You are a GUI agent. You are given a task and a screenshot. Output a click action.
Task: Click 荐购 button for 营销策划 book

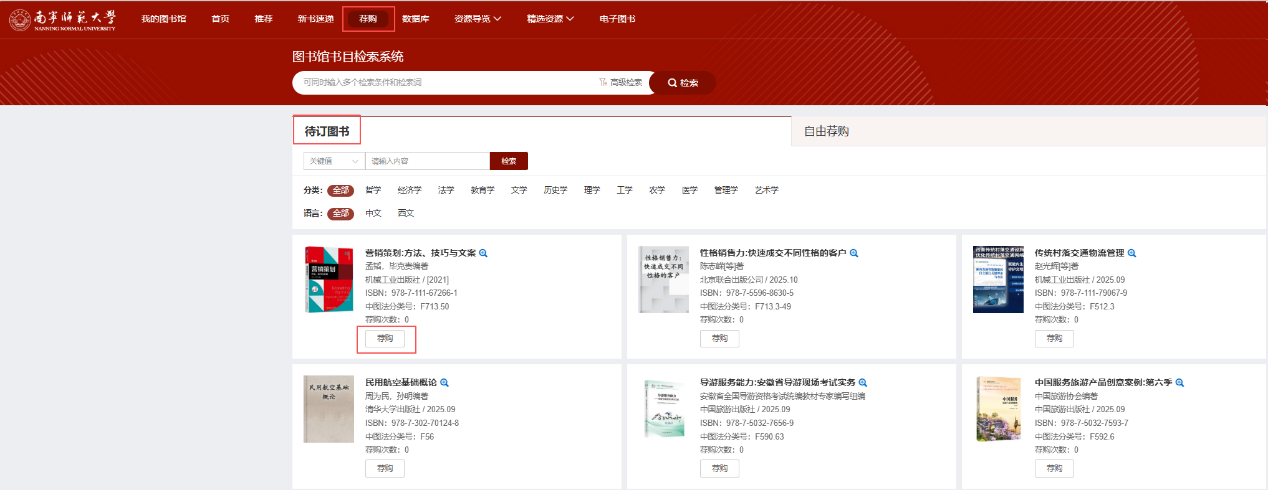point(385,338)
